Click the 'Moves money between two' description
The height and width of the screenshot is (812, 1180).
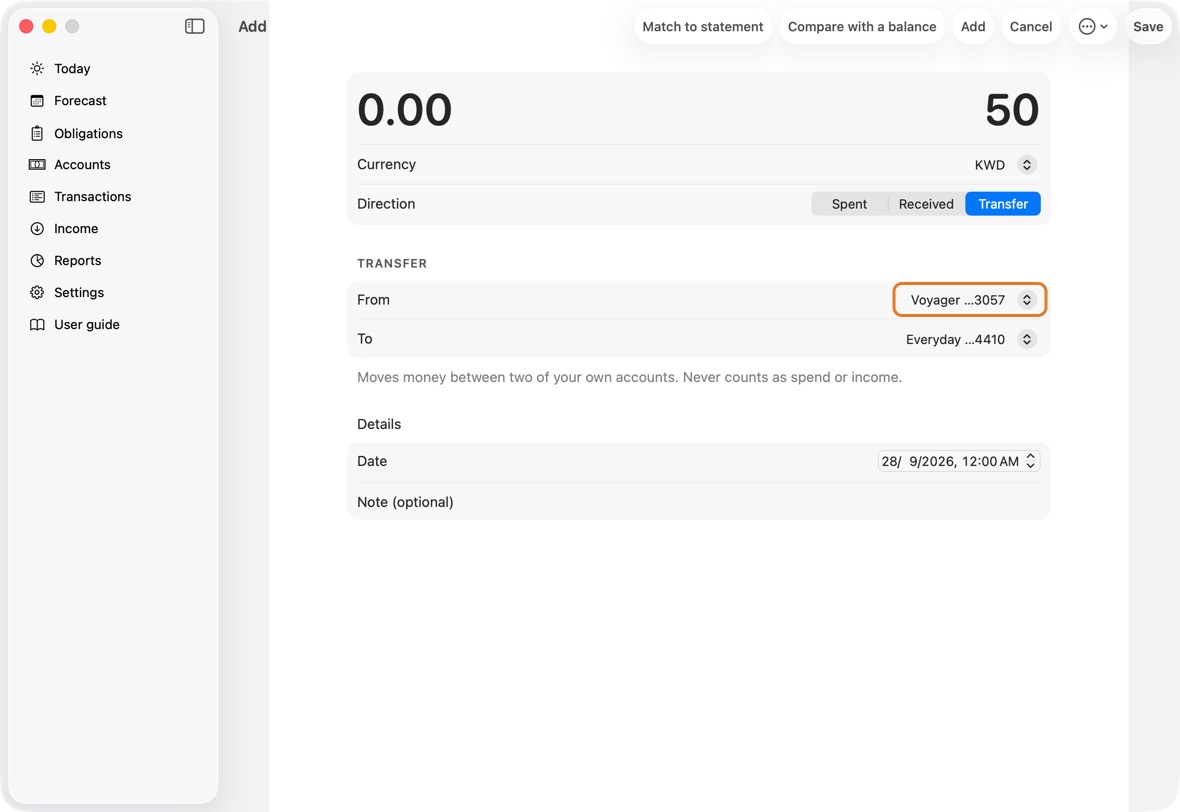tap(629, 377)
